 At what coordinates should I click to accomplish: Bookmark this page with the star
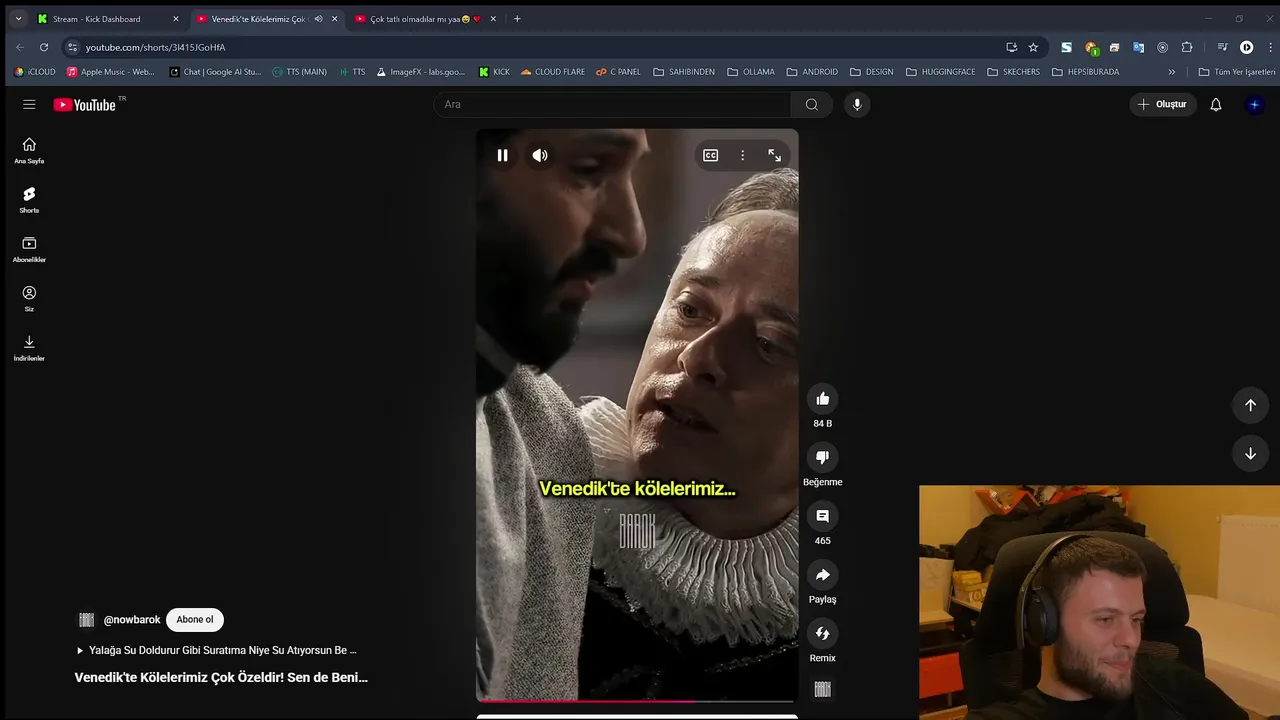coord(1033,47)
